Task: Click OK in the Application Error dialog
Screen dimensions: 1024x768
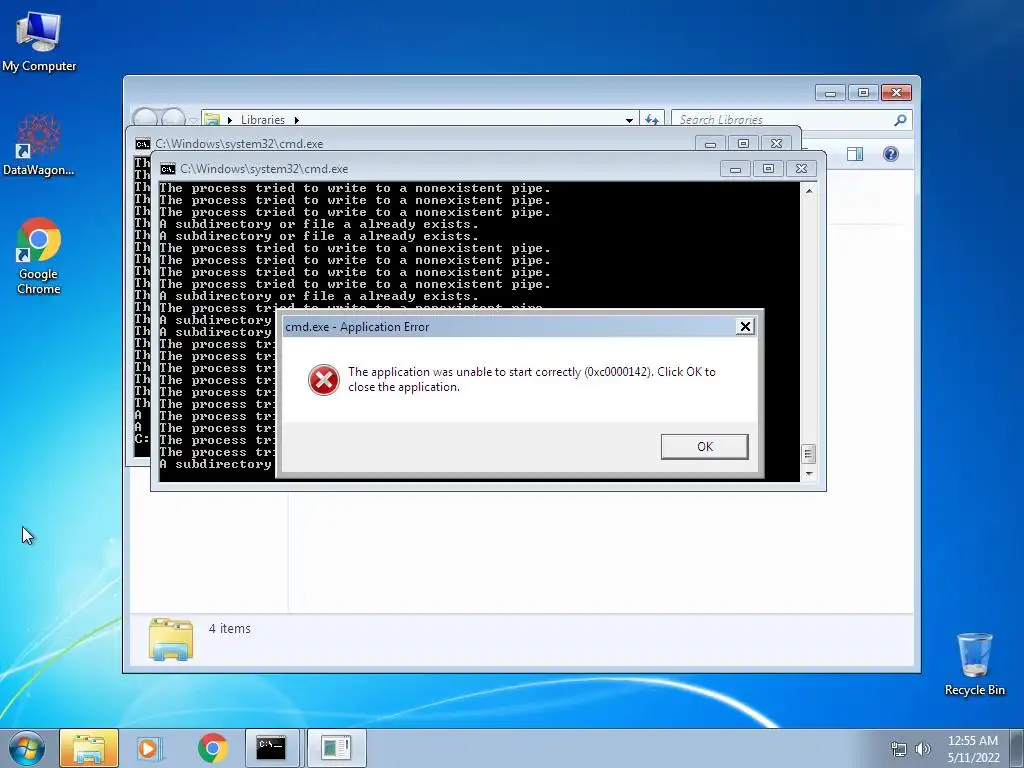Action: pyautogui.click(x=704, y=447)
